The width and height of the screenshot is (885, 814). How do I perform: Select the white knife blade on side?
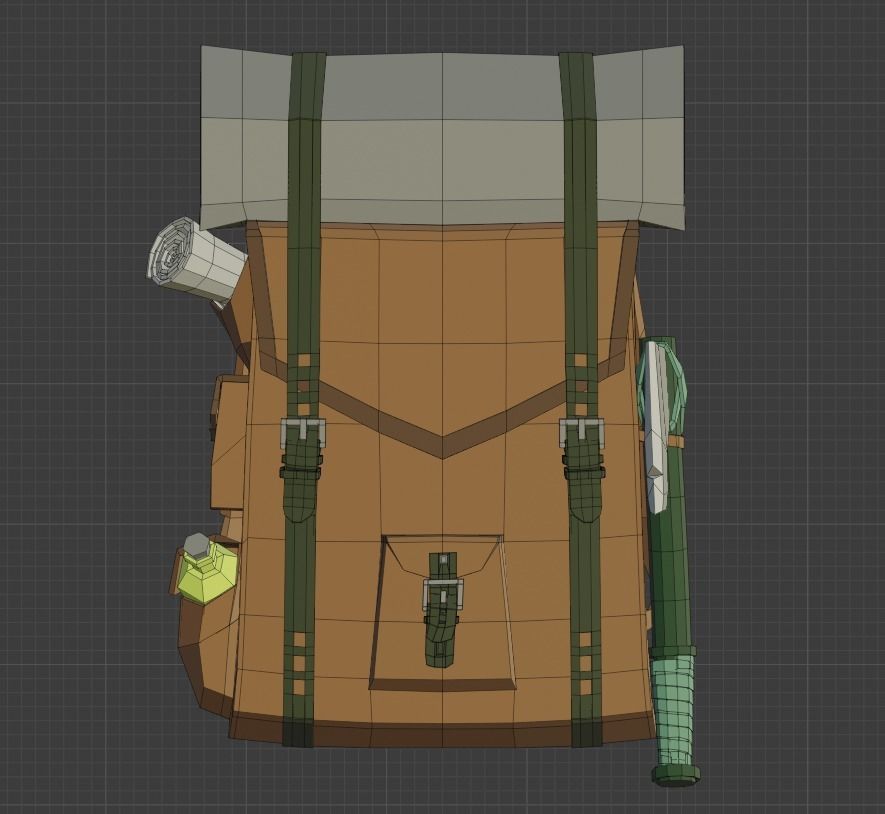657,428
